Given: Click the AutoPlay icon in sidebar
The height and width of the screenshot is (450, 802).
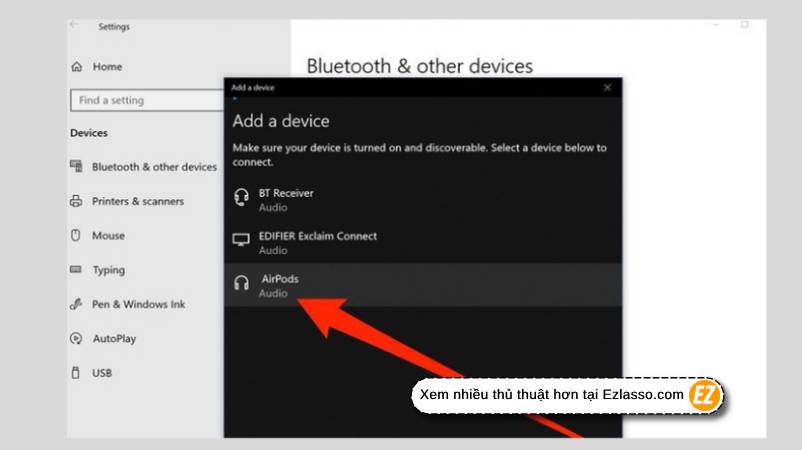Looking at the screenshot, I should 76,338.
